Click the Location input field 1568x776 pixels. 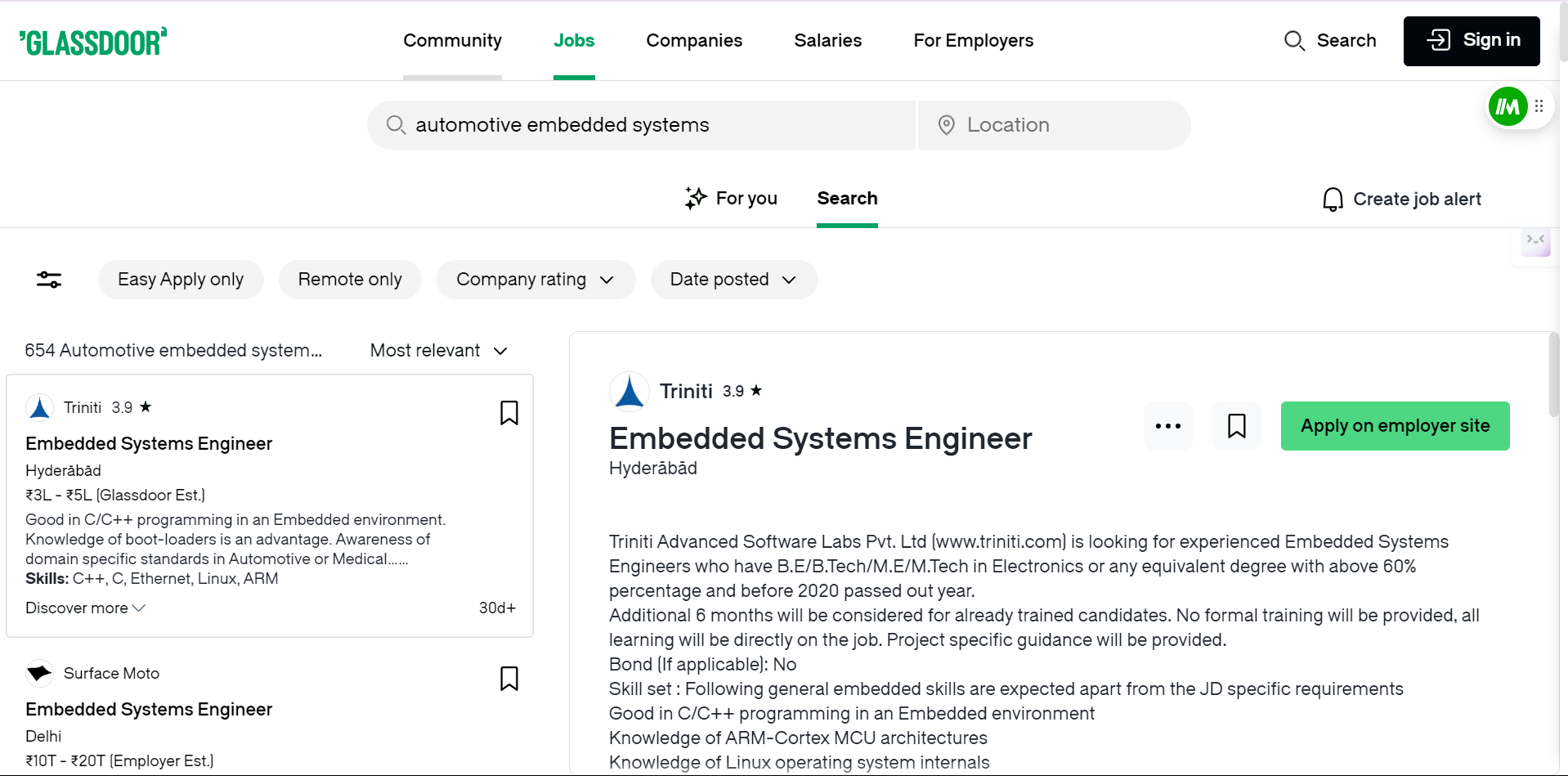[x=1055, y=125]
